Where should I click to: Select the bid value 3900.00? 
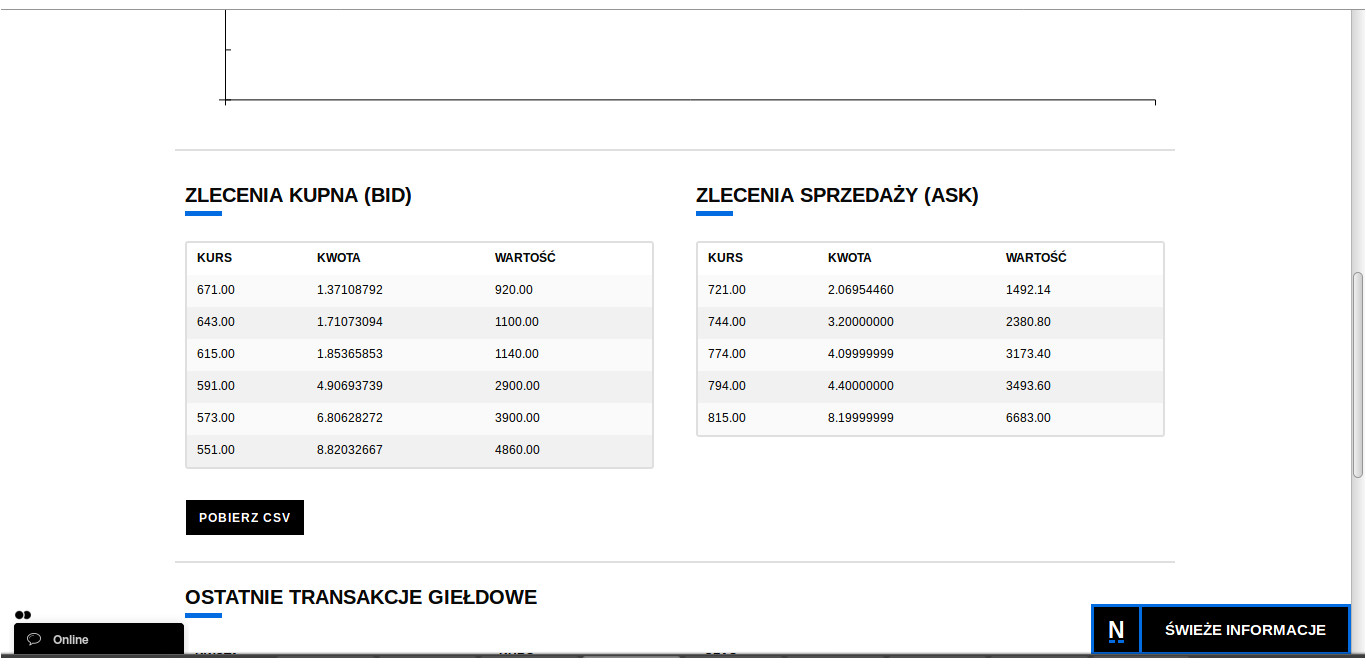click(517, 418)
